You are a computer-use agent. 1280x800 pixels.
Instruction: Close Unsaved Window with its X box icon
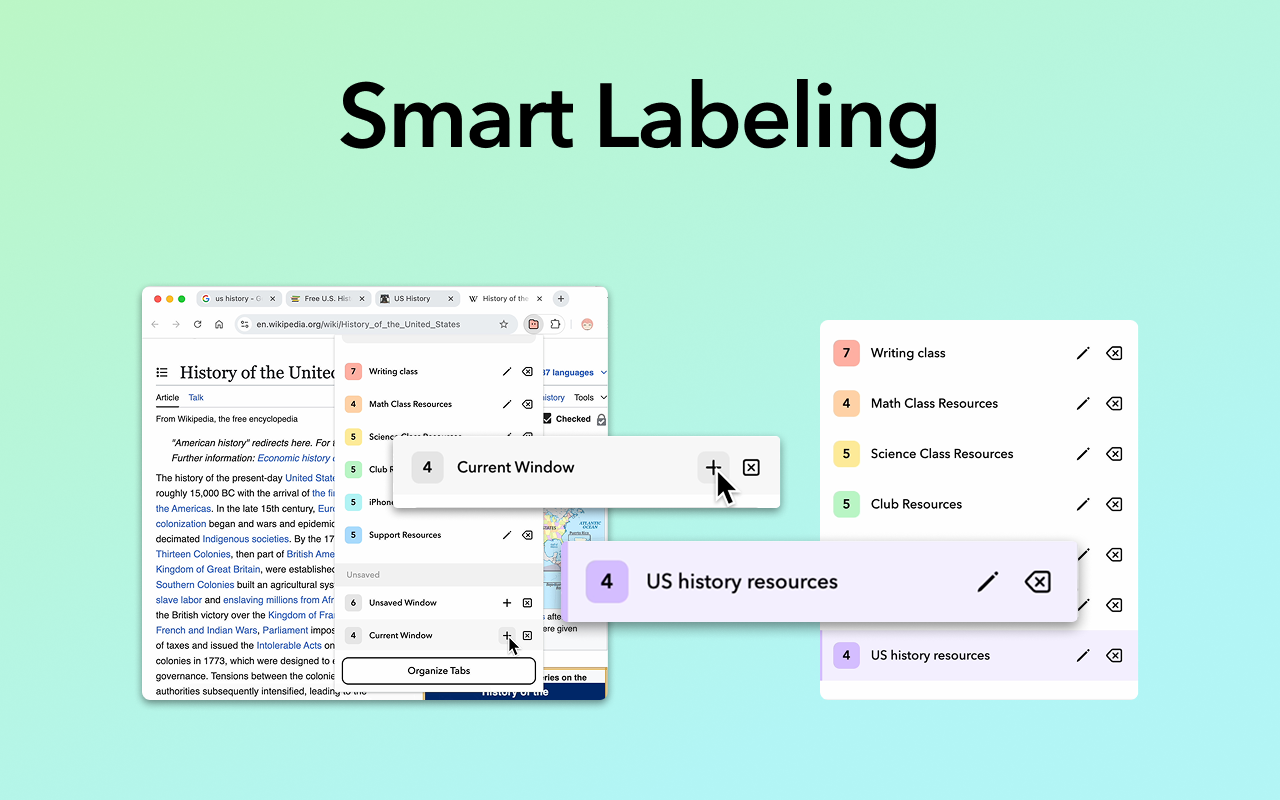[x=527, y=603]
